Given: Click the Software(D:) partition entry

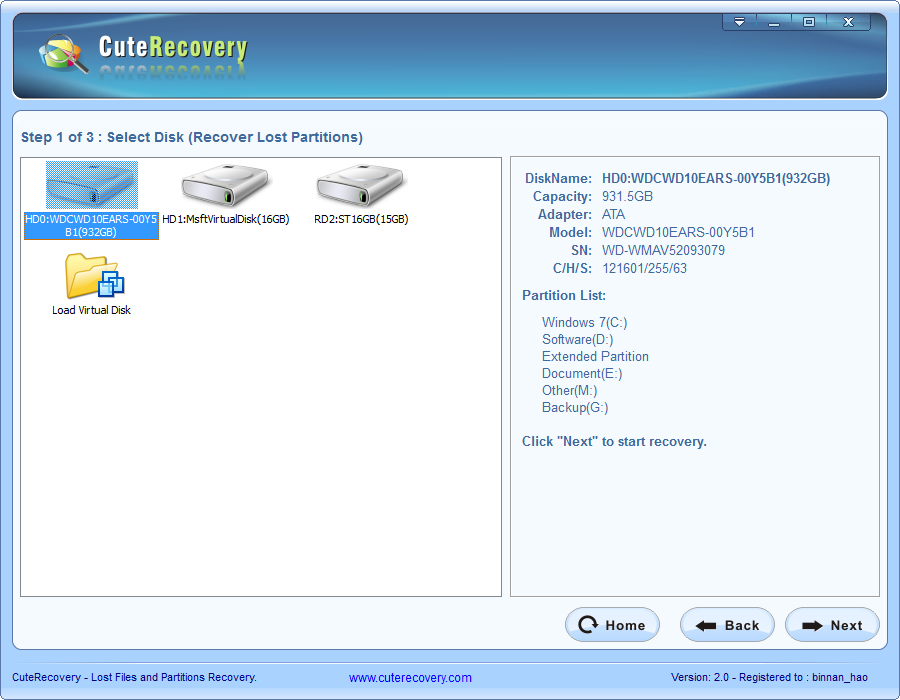Looking at the screenshot, I should pos(577,340).
